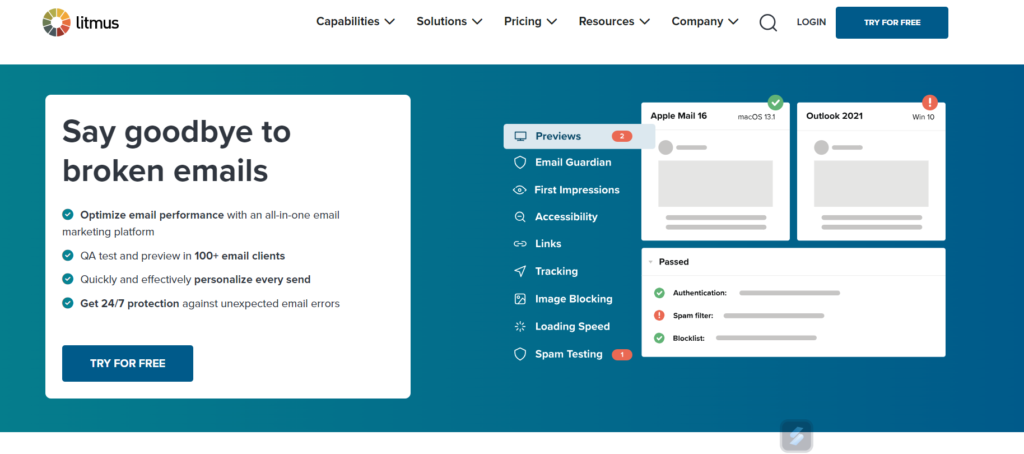Viewport: 1024px width, 454px height.
Task: Select the Loading Speed menu item
Action: tap(562, 327)
